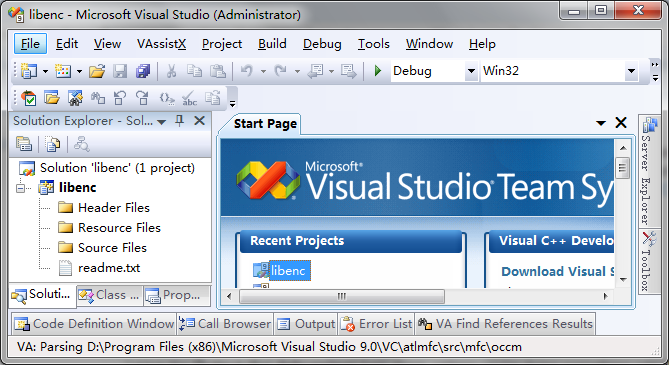
Task: Click the Download Visual link
Action: pos(558,272)
